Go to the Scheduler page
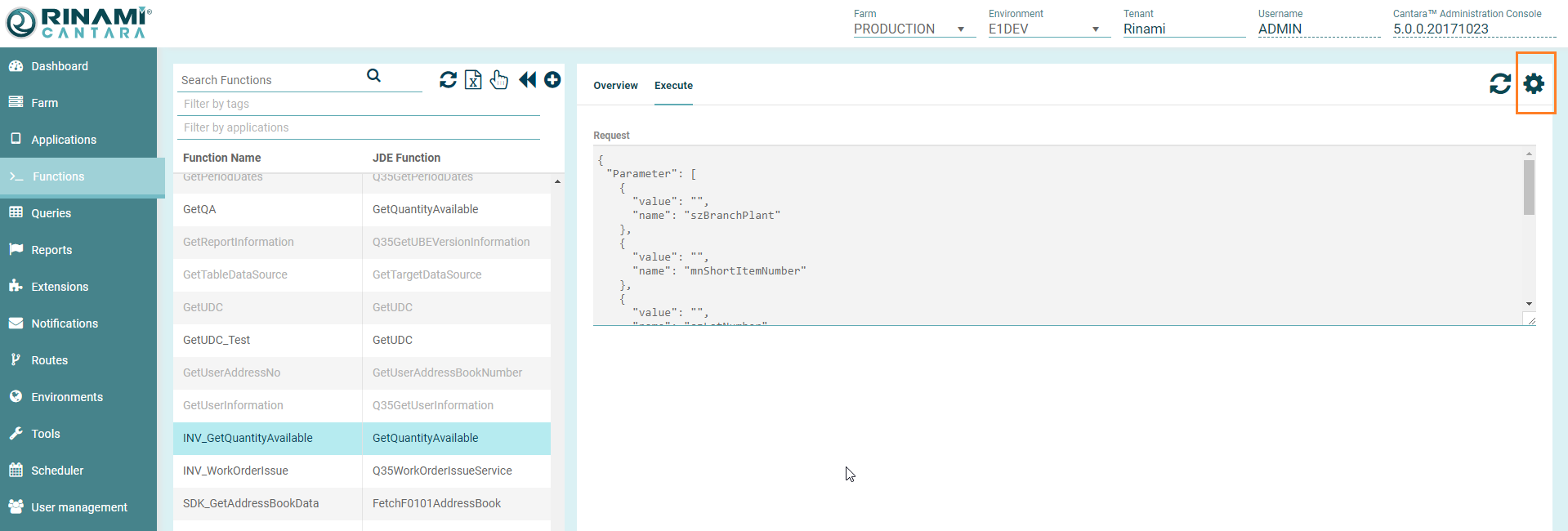This screenshot has height=531, width=1568. (57, 471)
